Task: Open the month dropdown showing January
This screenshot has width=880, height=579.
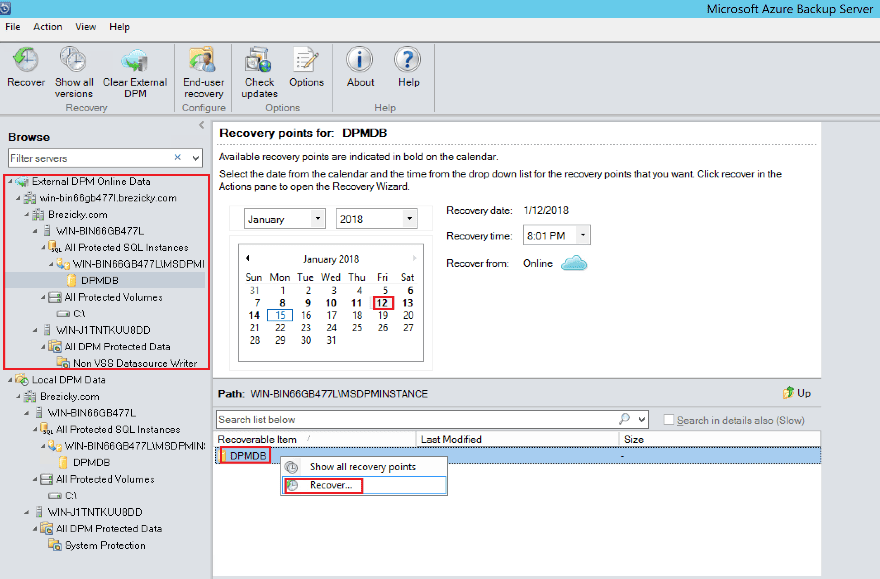Action: (x=318, y=218)
